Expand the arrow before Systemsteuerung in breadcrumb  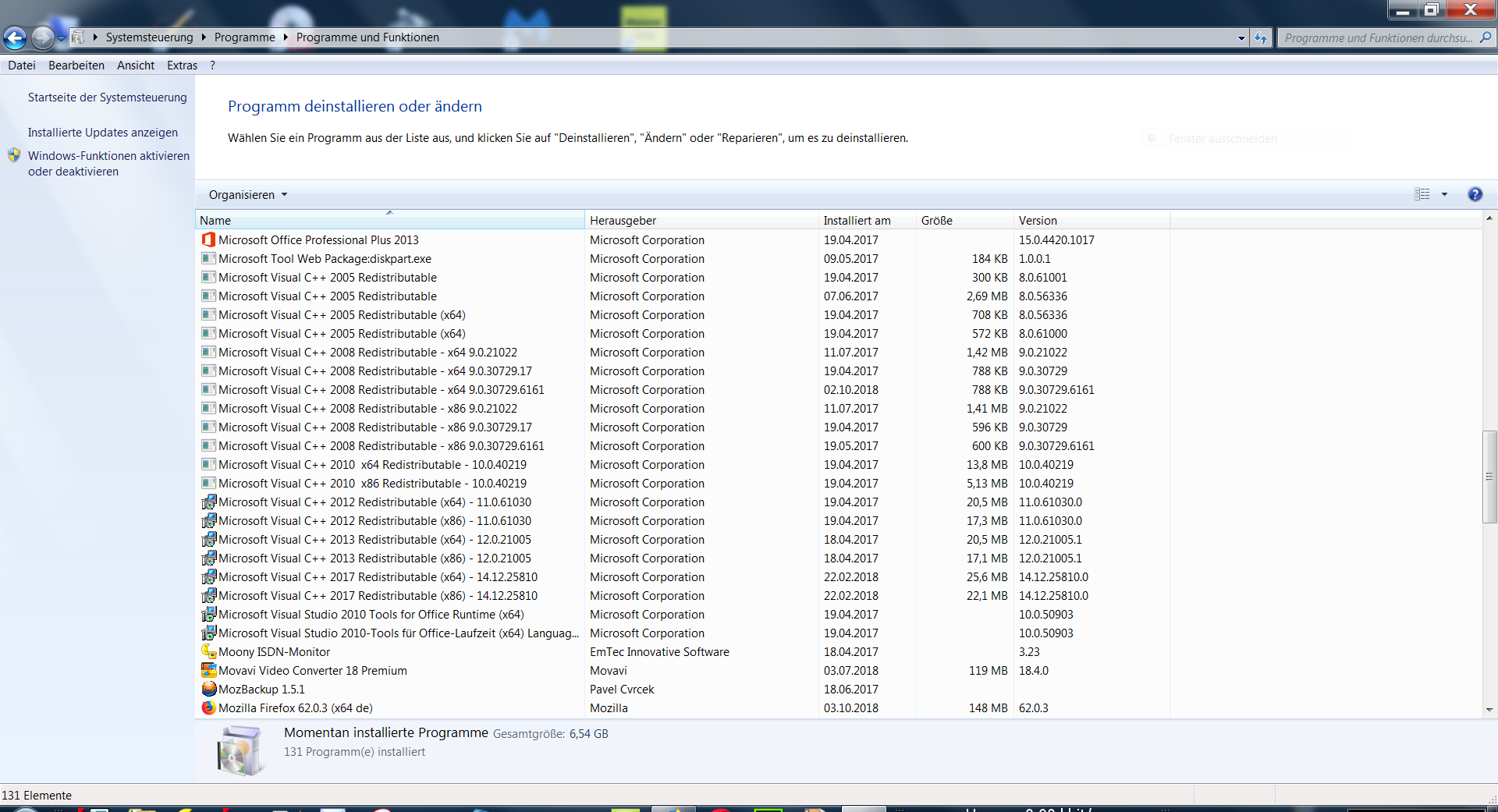[x=95, y=37]
